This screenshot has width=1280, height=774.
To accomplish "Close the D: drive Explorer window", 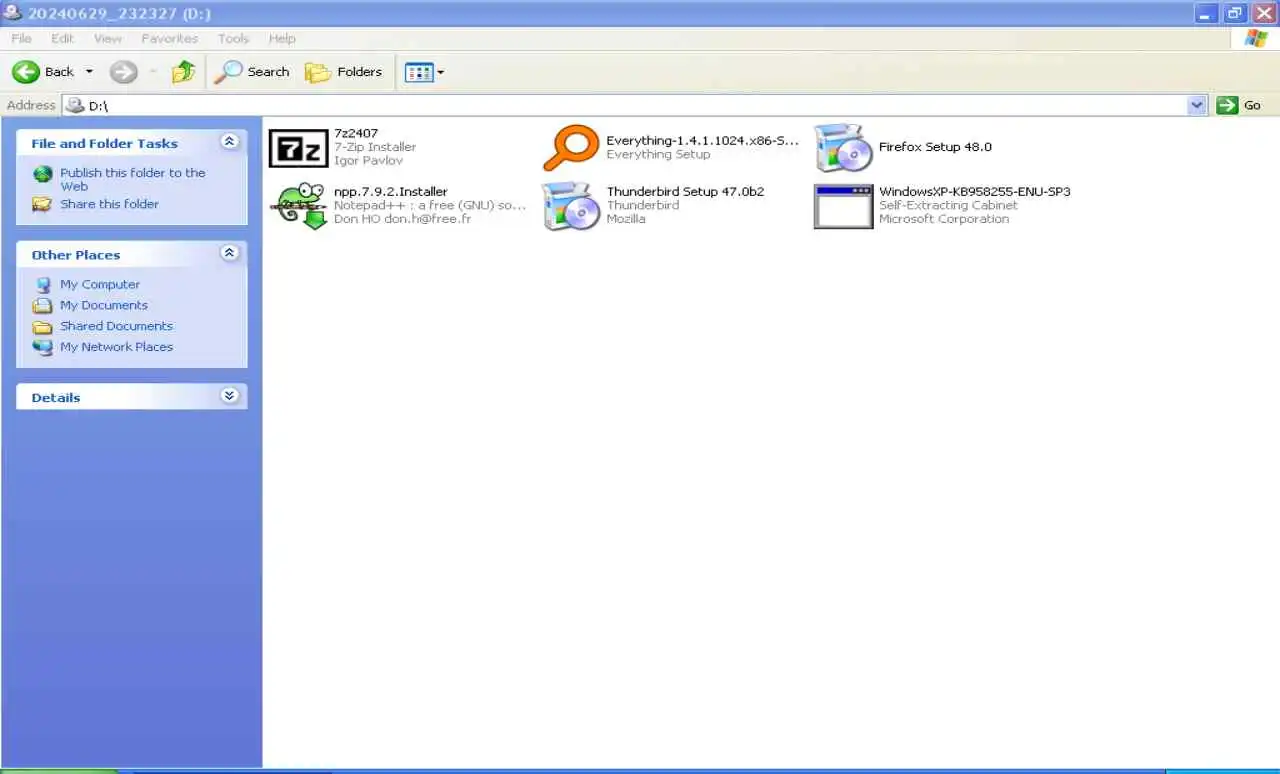I will (x=1263, y=13).
